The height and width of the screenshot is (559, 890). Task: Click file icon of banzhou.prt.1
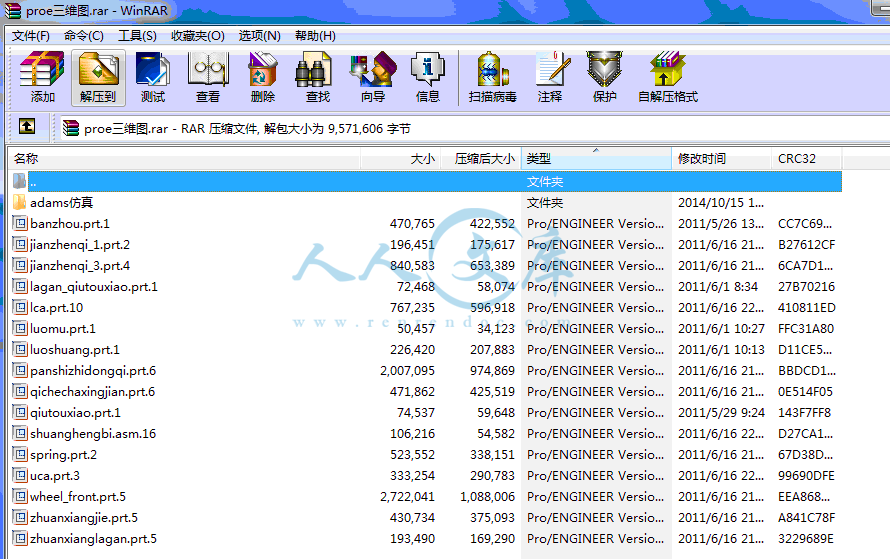[20, 223]
